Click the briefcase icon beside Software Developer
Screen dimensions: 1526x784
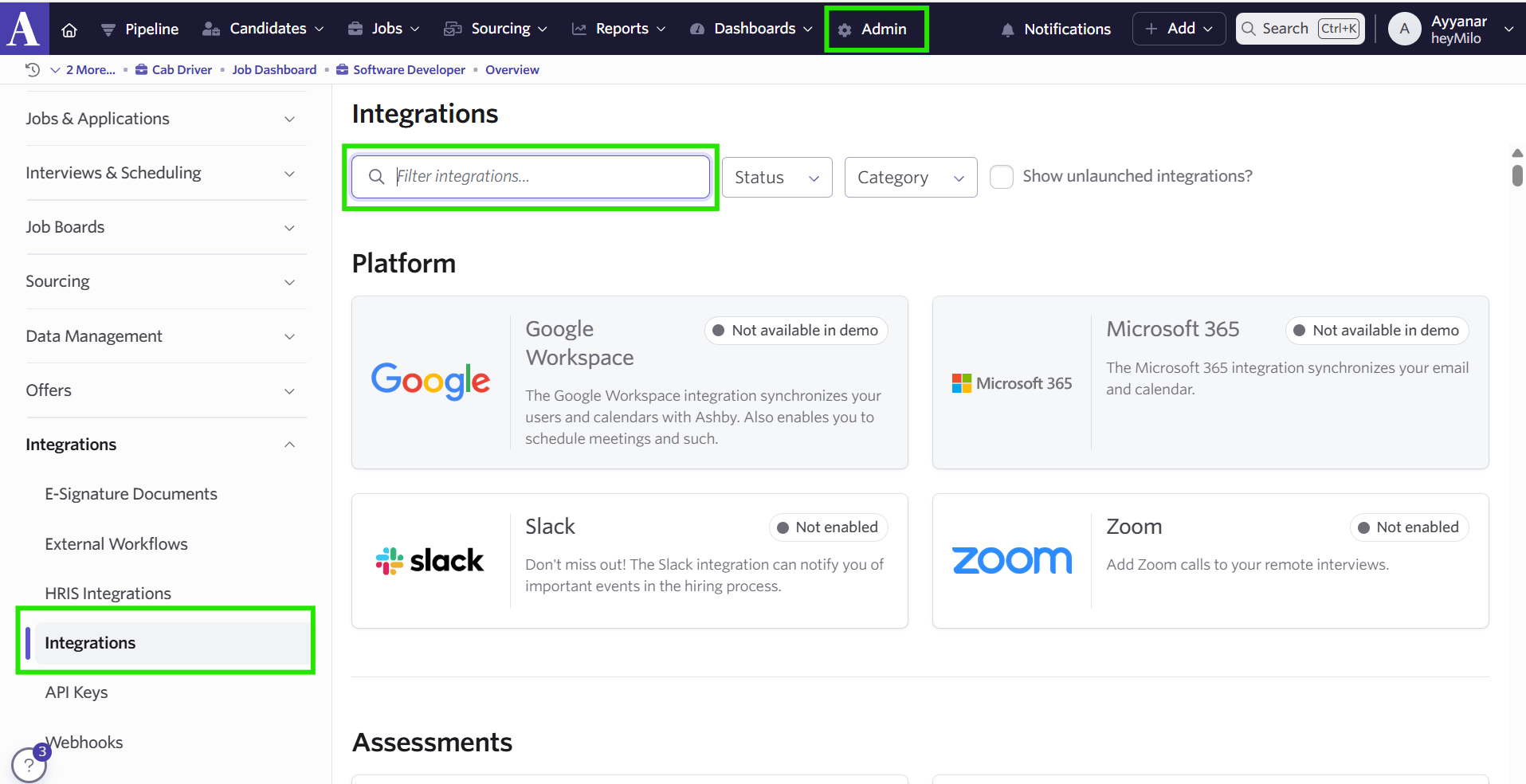click(343, 69)
